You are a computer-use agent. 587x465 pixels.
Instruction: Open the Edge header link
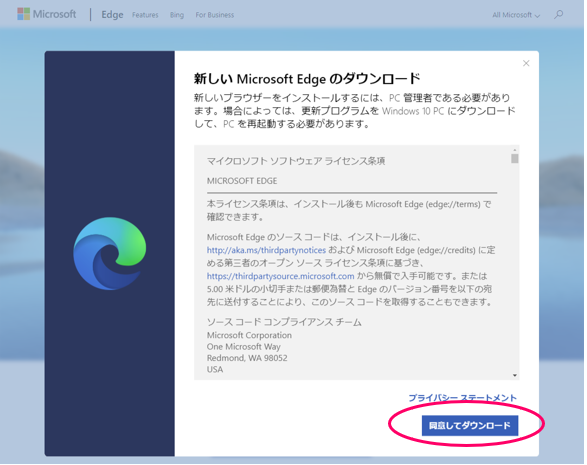pos(112,15)
